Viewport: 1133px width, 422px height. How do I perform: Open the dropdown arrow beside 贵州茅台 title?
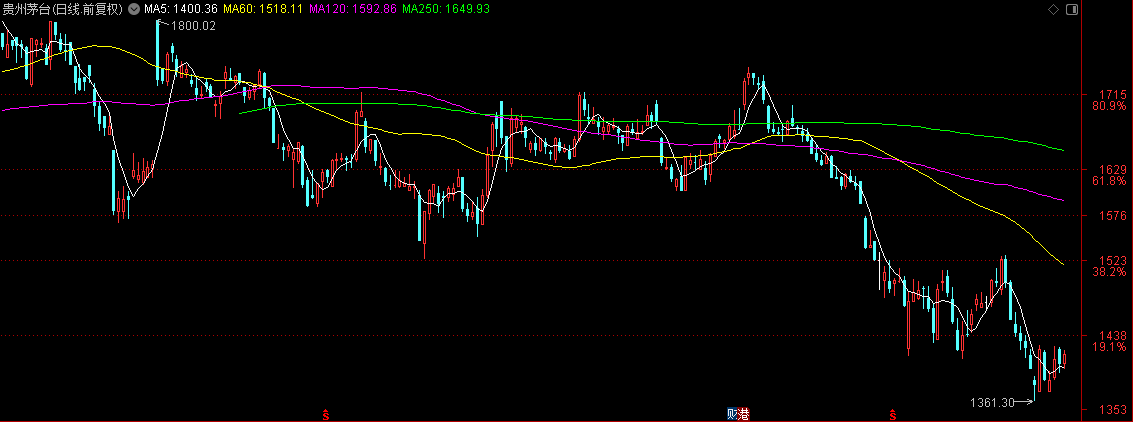point(134,9)
